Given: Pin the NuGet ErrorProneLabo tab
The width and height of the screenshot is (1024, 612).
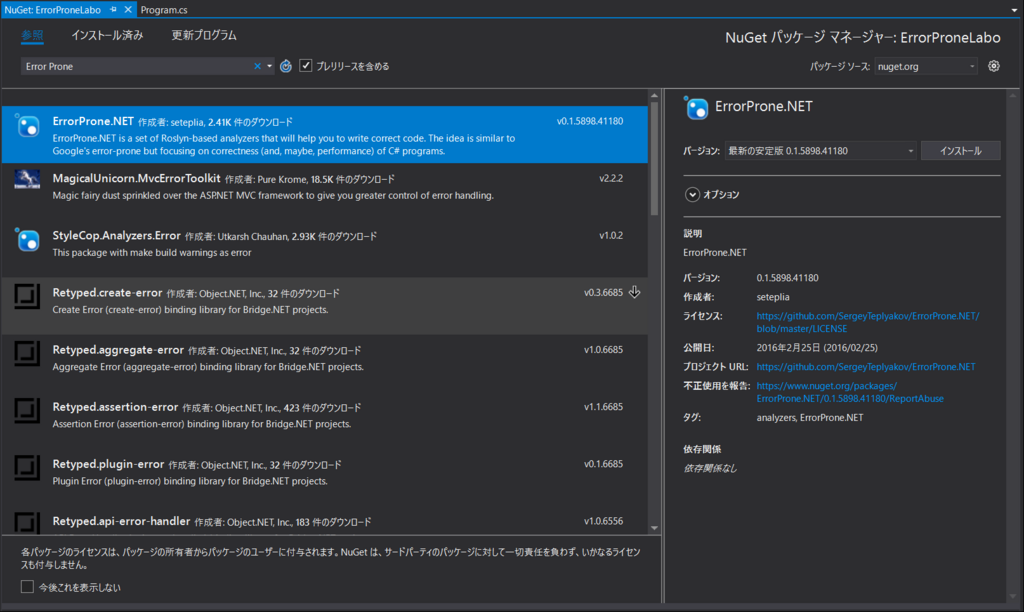Looking at the screenshot, I should 114,9.
